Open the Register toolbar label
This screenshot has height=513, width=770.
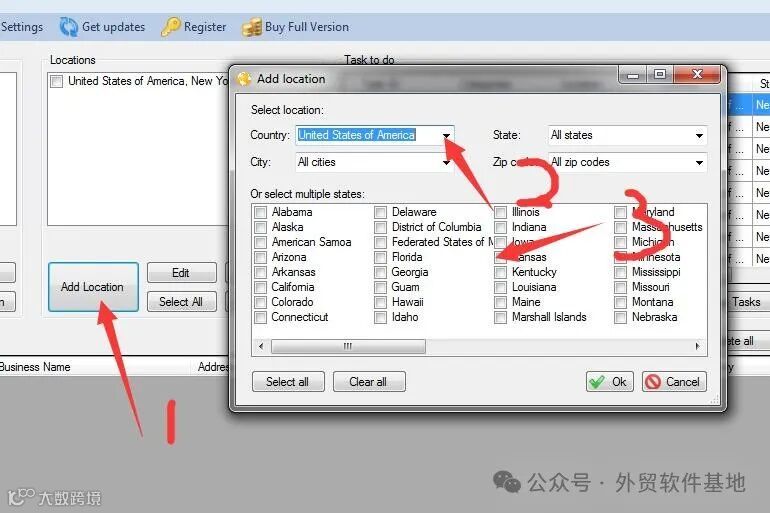click(205, 27)
